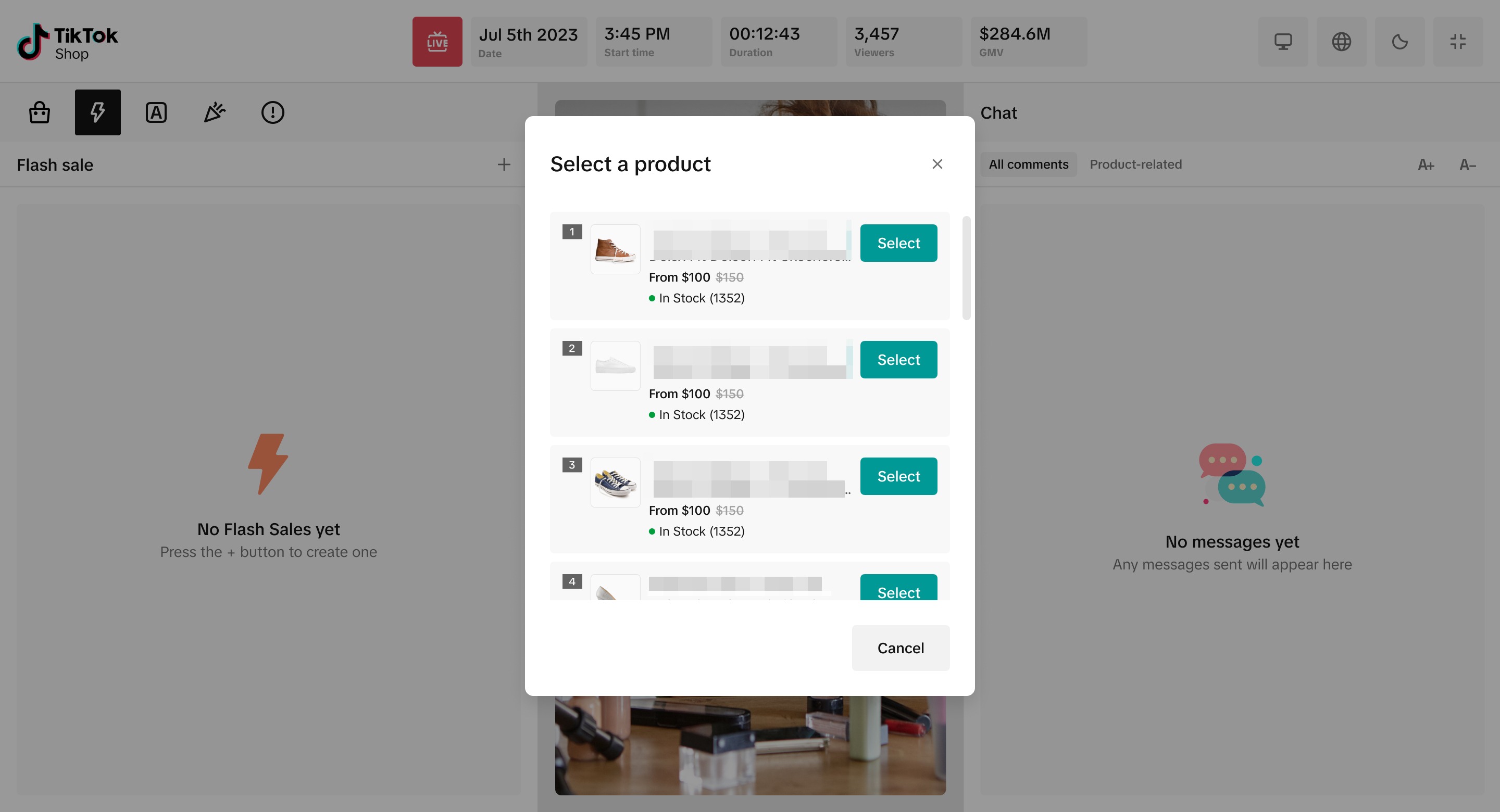Select the Flash sale lightning icon
This screenshot has width=1500, height=812.
(x=98, y=112)
